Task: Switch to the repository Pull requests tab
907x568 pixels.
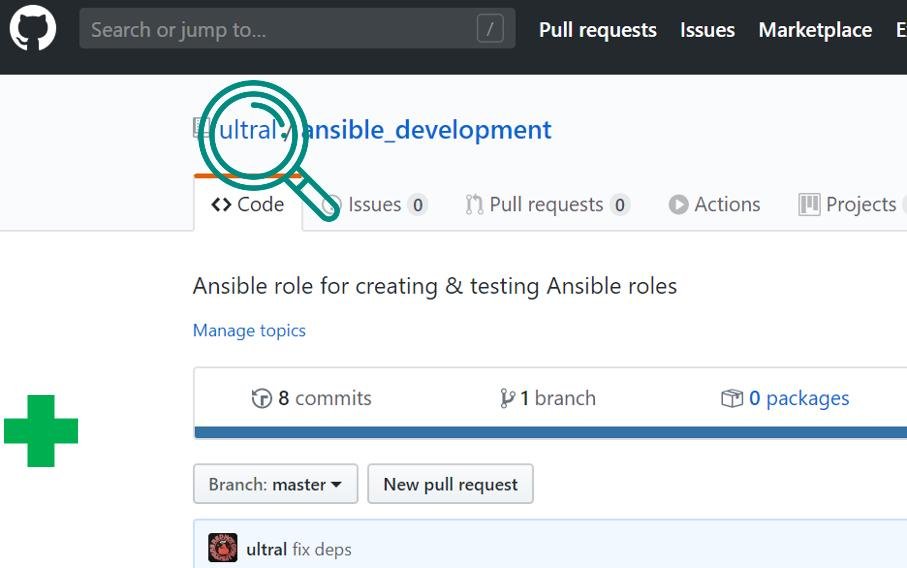Action: (547, 204)
